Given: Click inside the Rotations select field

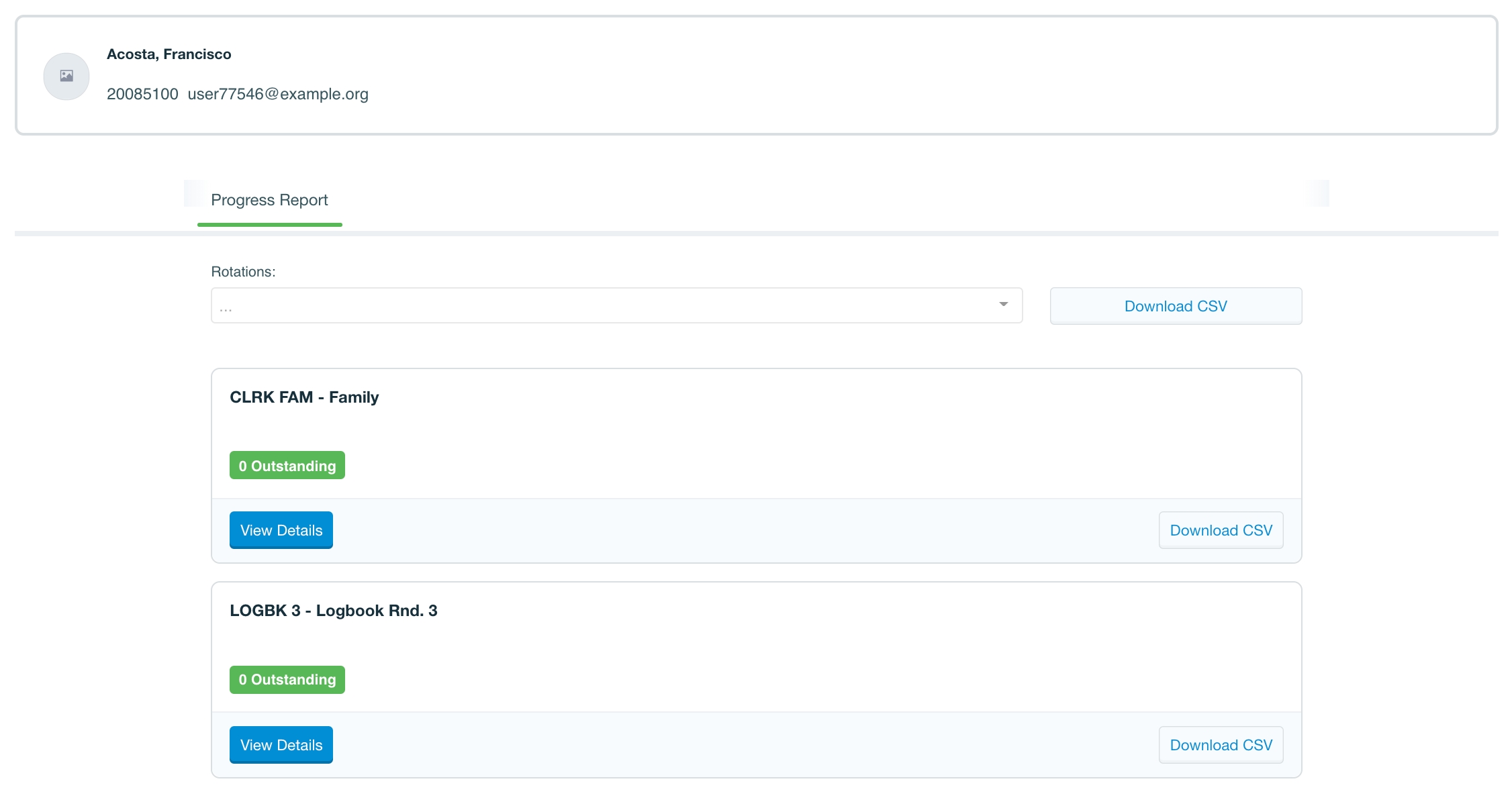Looking at the screenshot, I should click(604, 306).
